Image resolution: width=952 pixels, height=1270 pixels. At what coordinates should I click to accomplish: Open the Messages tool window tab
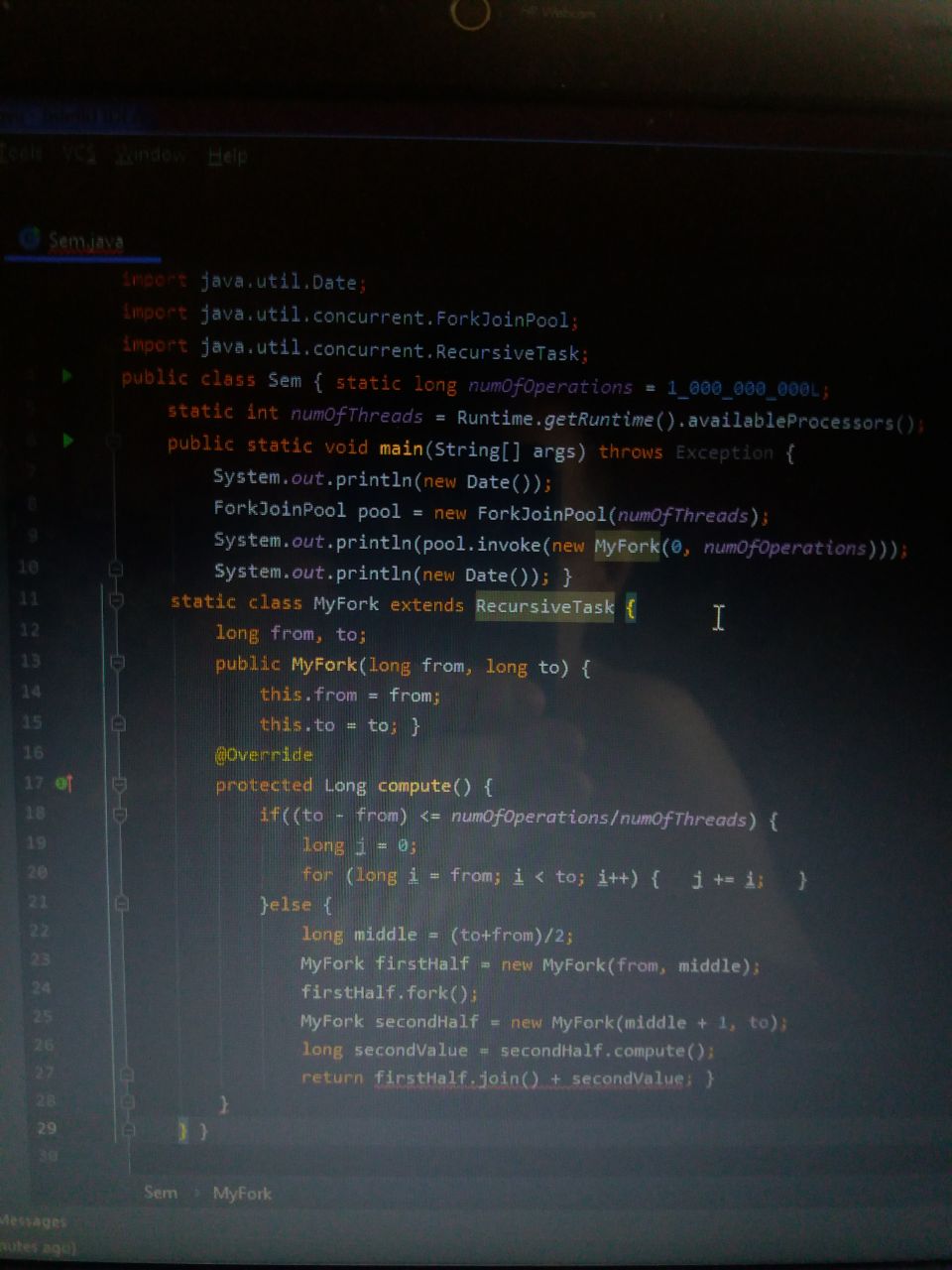[x=34, y=1221]
